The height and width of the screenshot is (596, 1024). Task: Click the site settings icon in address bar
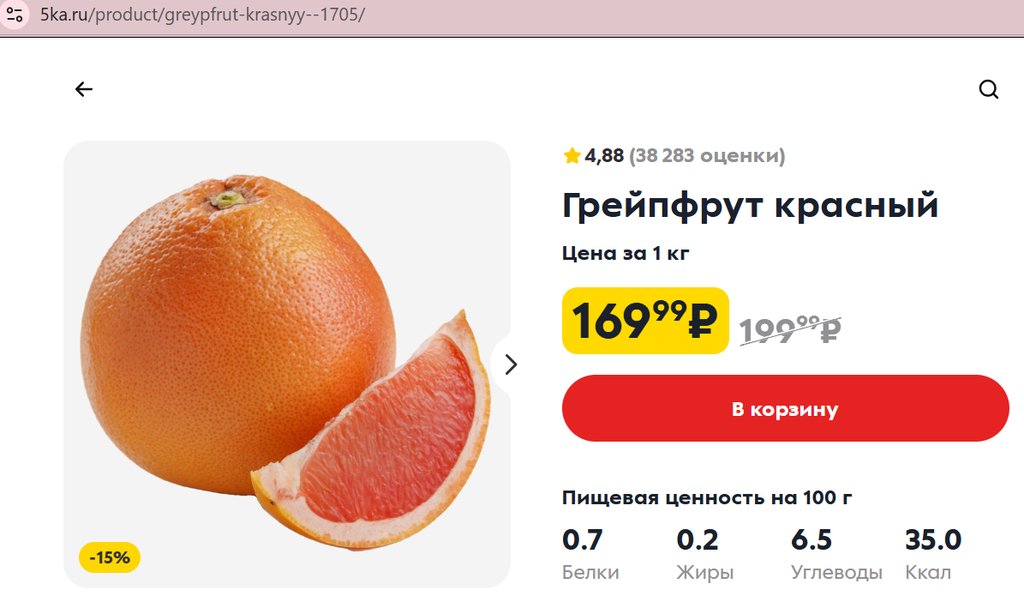pos(14,16)
